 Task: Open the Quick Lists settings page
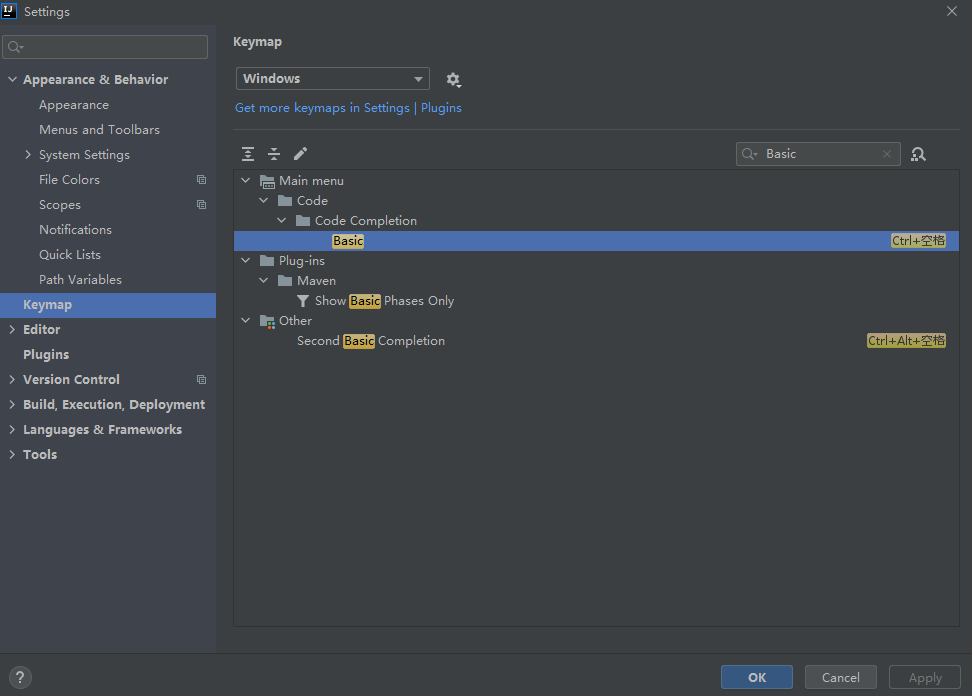(69, 255)
